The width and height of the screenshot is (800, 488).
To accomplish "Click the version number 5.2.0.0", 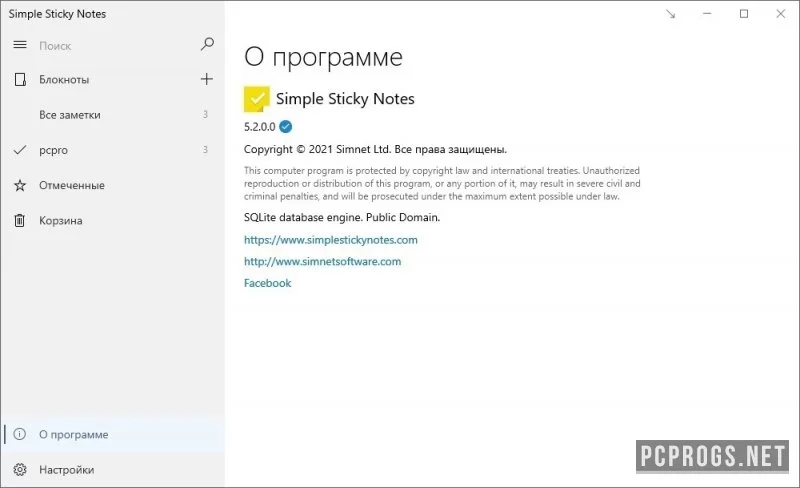I will click(260, 127).
